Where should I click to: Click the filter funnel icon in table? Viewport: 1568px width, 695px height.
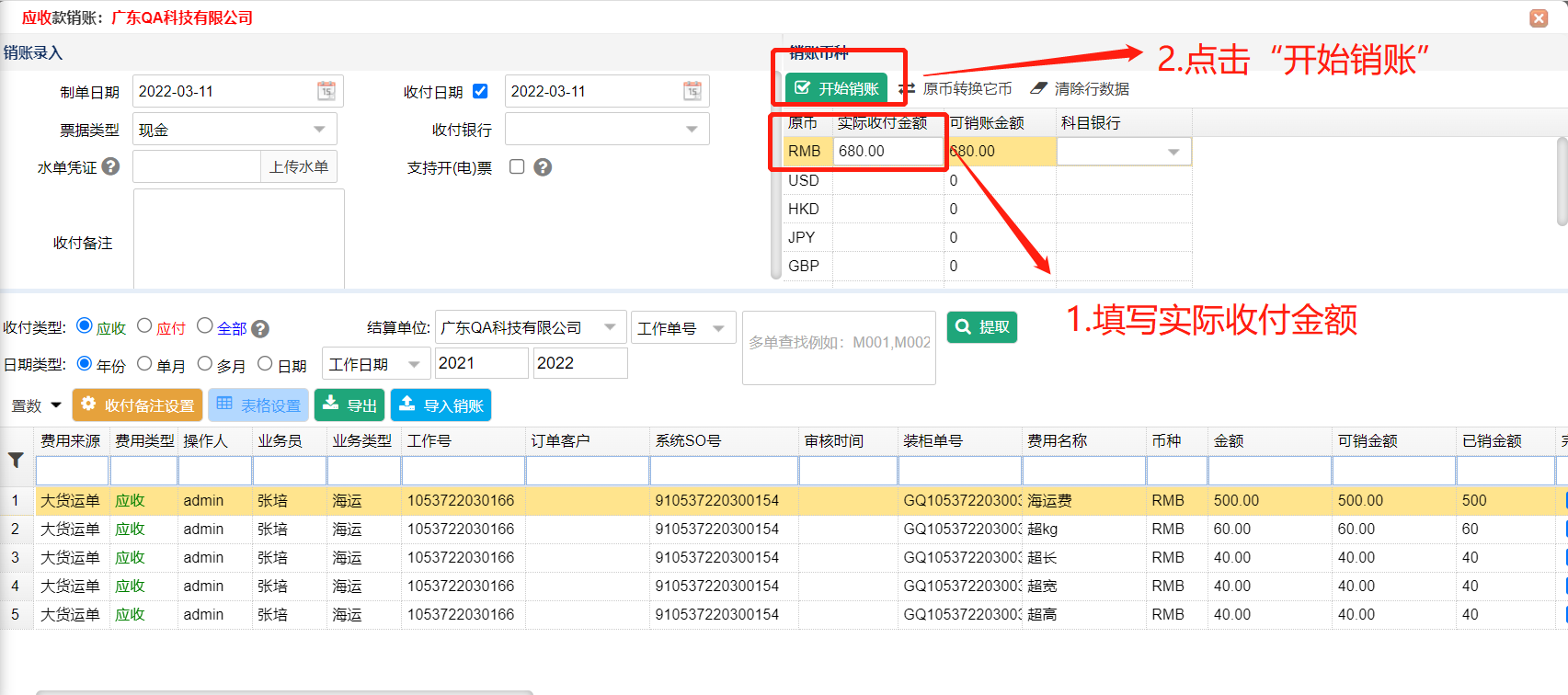[x=16, y=461]
